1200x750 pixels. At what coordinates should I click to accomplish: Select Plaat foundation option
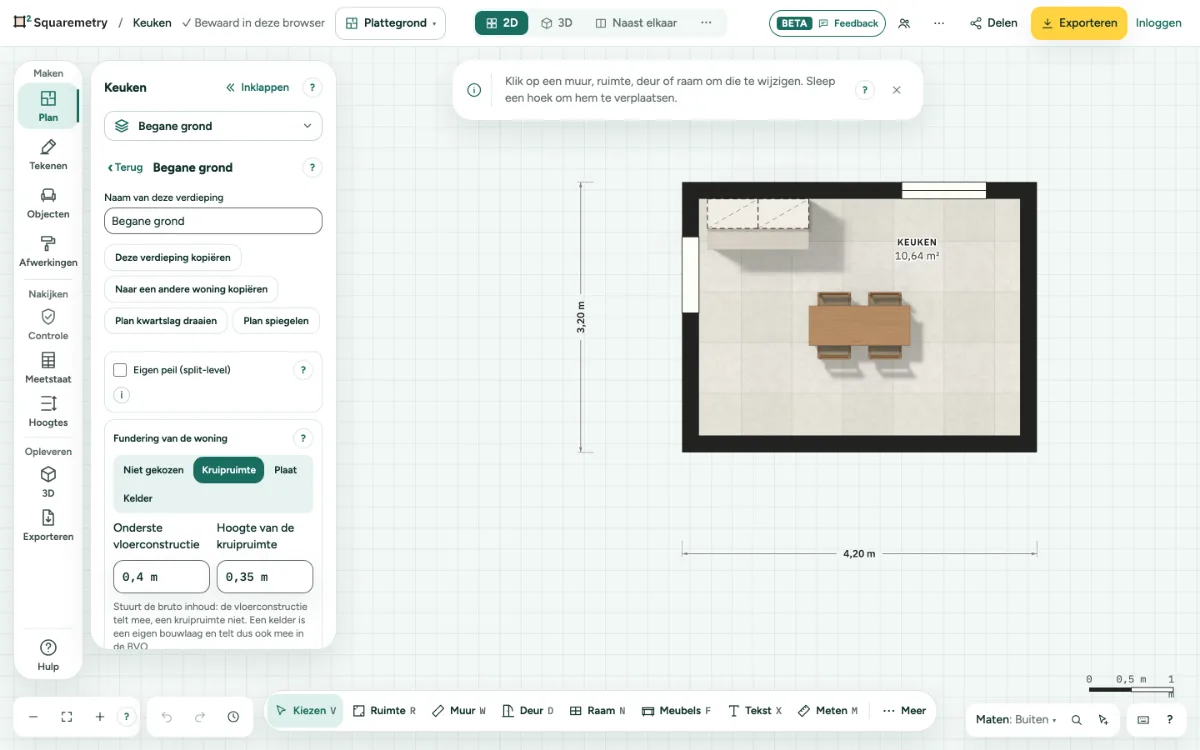[x=286, y=470]
